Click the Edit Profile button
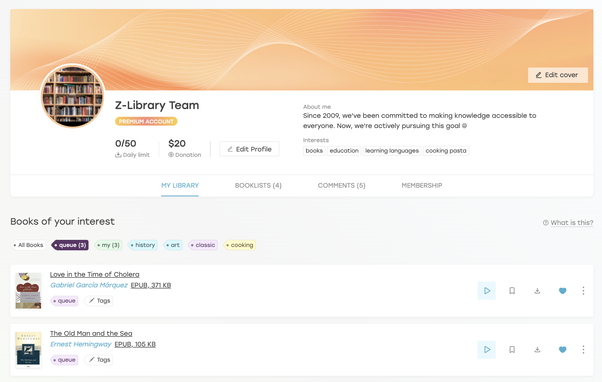Viewport: 602px width, 382px height. [249, 149]
